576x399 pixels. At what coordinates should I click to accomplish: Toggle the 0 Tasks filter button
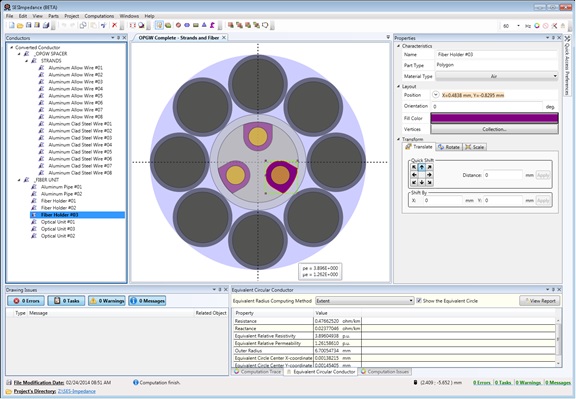pyautogui.click(x=66, y=301)
